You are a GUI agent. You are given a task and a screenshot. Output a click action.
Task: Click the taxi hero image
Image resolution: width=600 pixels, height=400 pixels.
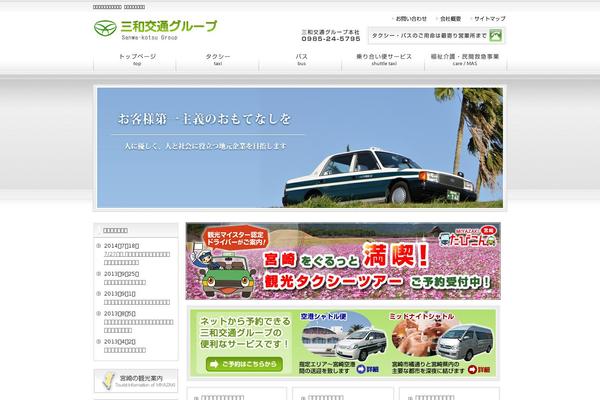coord(300,148)
